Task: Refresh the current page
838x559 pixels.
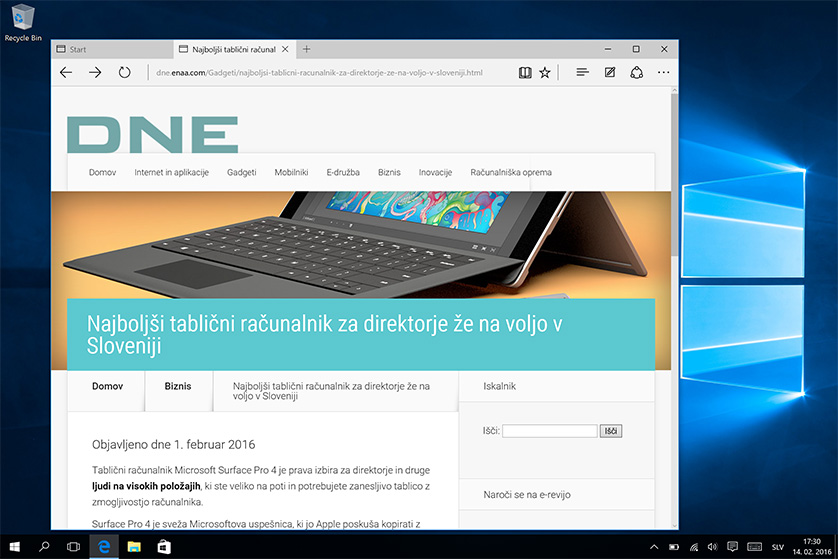Action: tap(125, 72)
